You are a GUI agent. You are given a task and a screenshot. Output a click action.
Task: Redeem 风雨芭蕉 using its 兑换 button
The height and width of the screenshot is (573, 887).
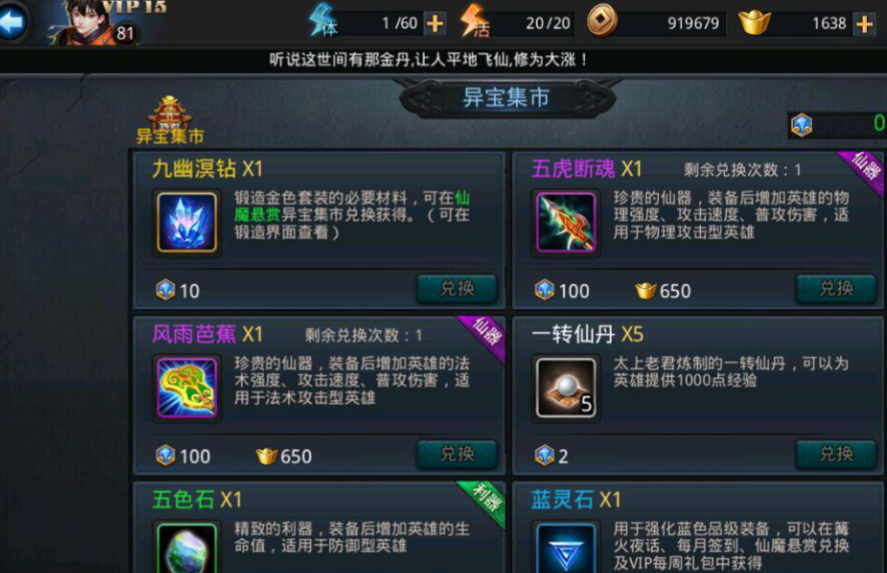pyautogui.click(x=457, y=454)
